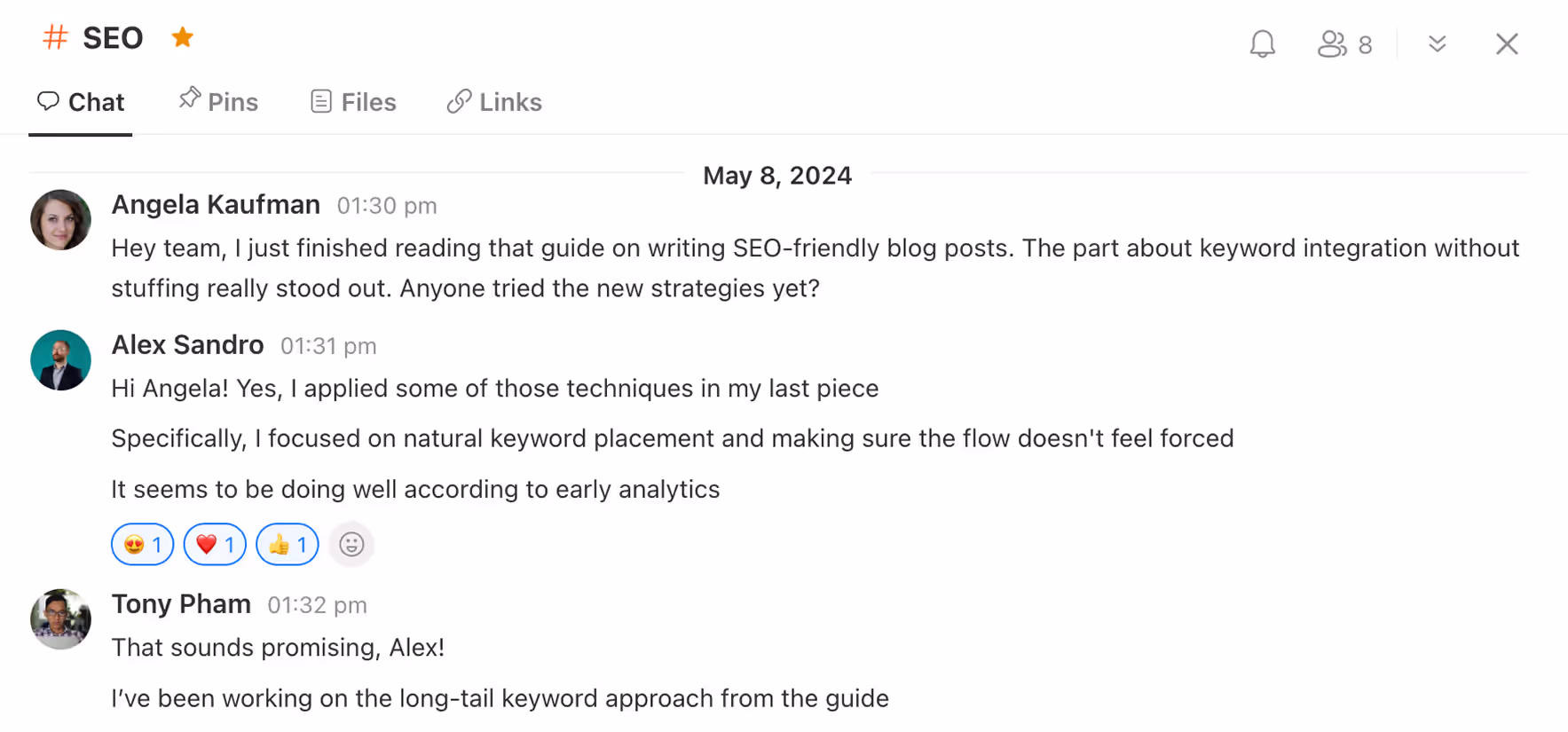Click the notification bell icon
Screen dimensions: 1568x732
(1262, 43)
